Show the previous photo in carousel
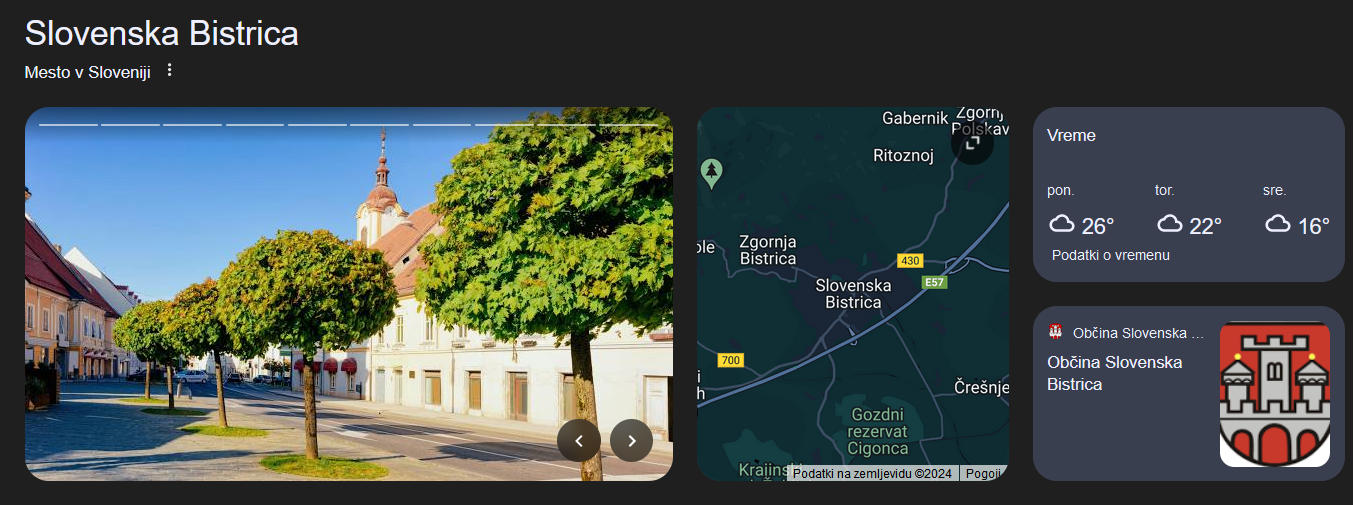Image resolution: width=1353 pixels, height=505 pixels. (579, 440)
